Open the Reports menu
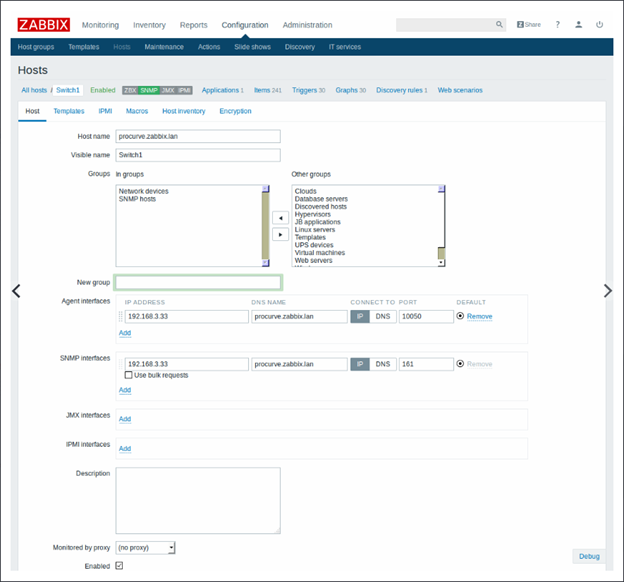Image resolution: width=624 pixels, height=582 pixels. (193, 25)
